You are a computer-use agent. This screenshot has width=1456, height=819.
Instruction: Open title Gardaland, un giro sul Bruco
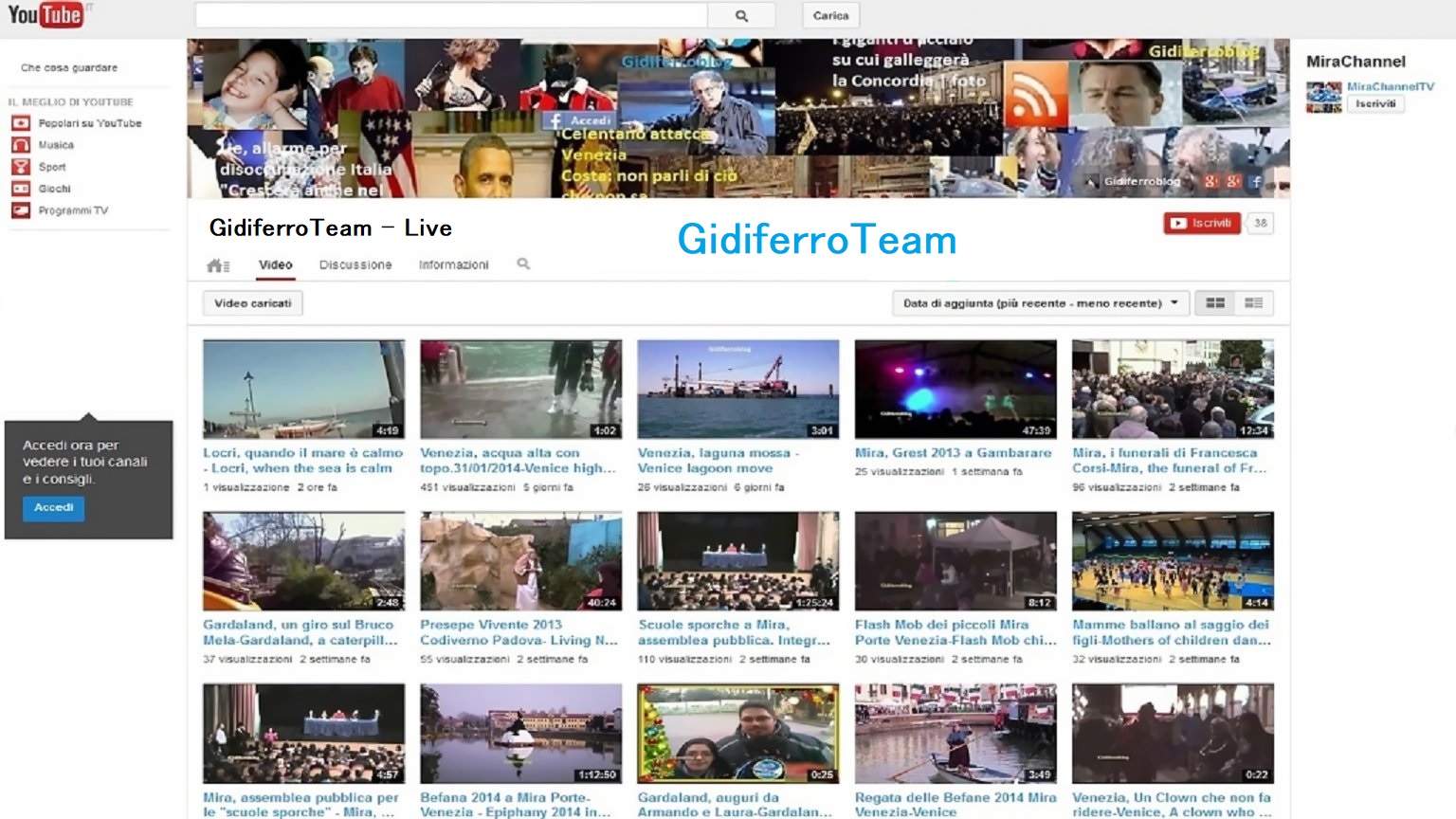pyautogui.click(x=300, y=632)
